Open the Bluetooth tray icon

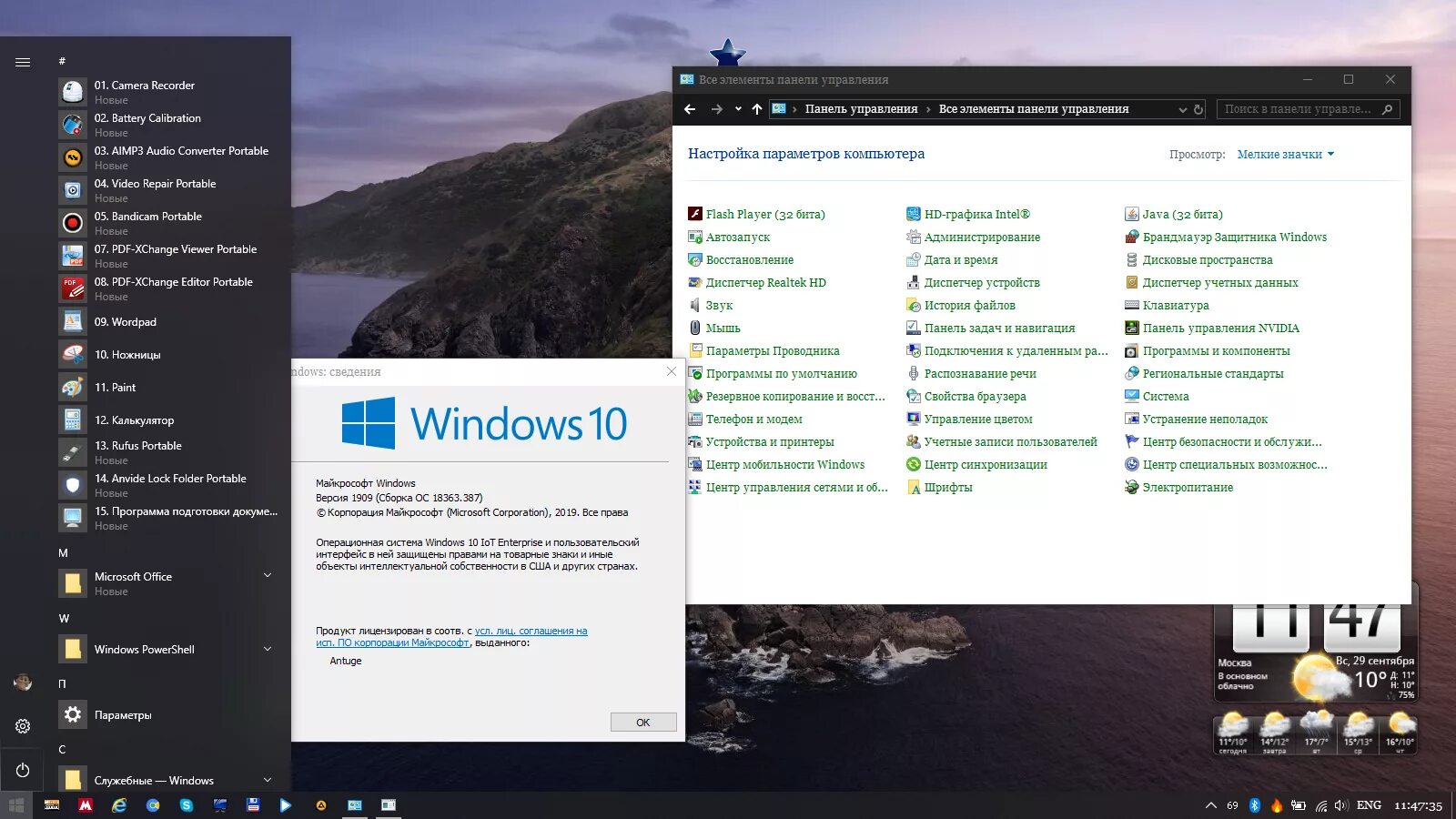1254,805
